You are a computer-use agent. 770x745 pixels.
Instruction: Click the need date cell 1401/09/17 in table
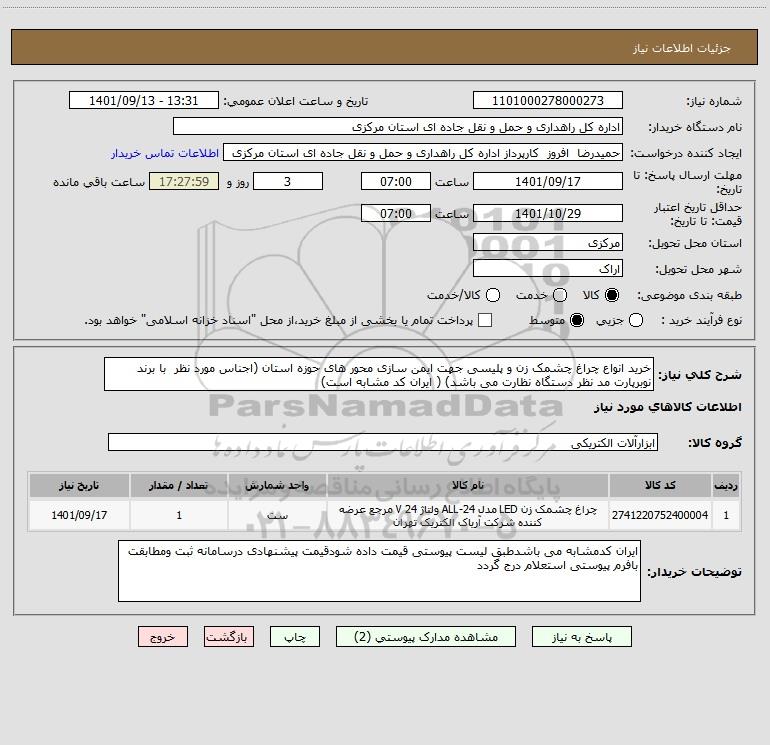79,515
